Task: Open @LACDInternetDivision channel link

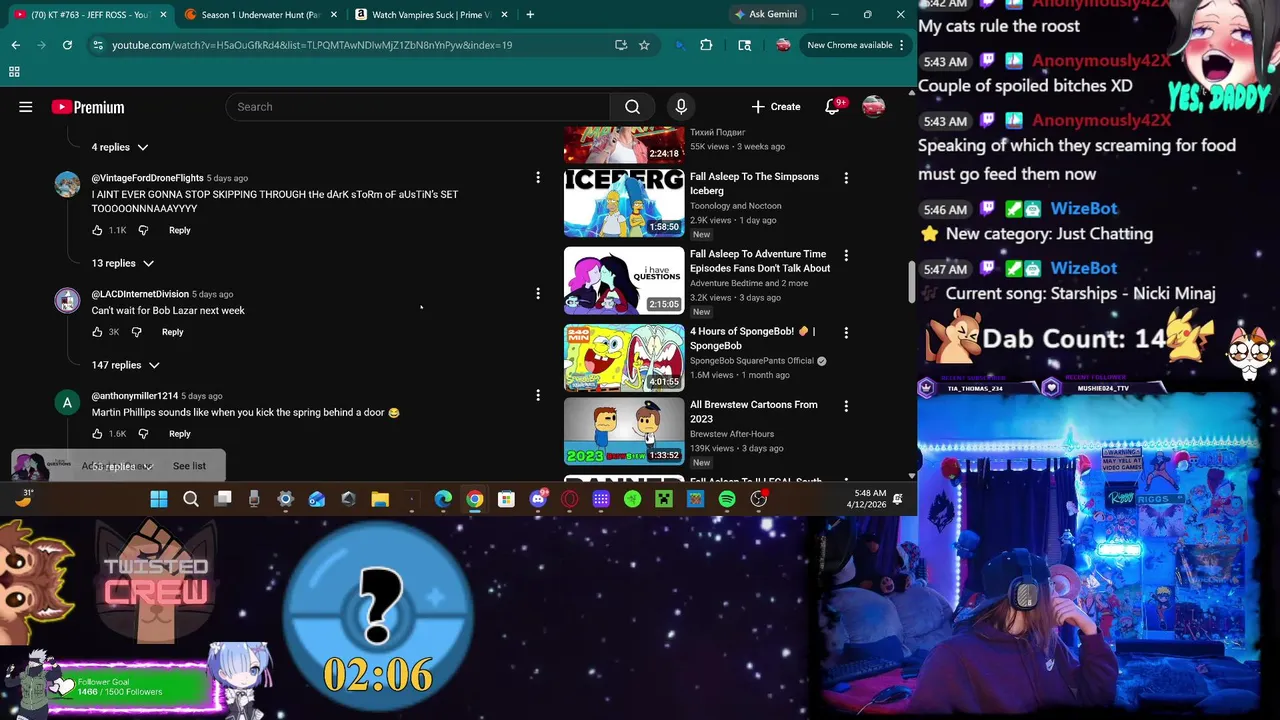Action: coord(140,294)
